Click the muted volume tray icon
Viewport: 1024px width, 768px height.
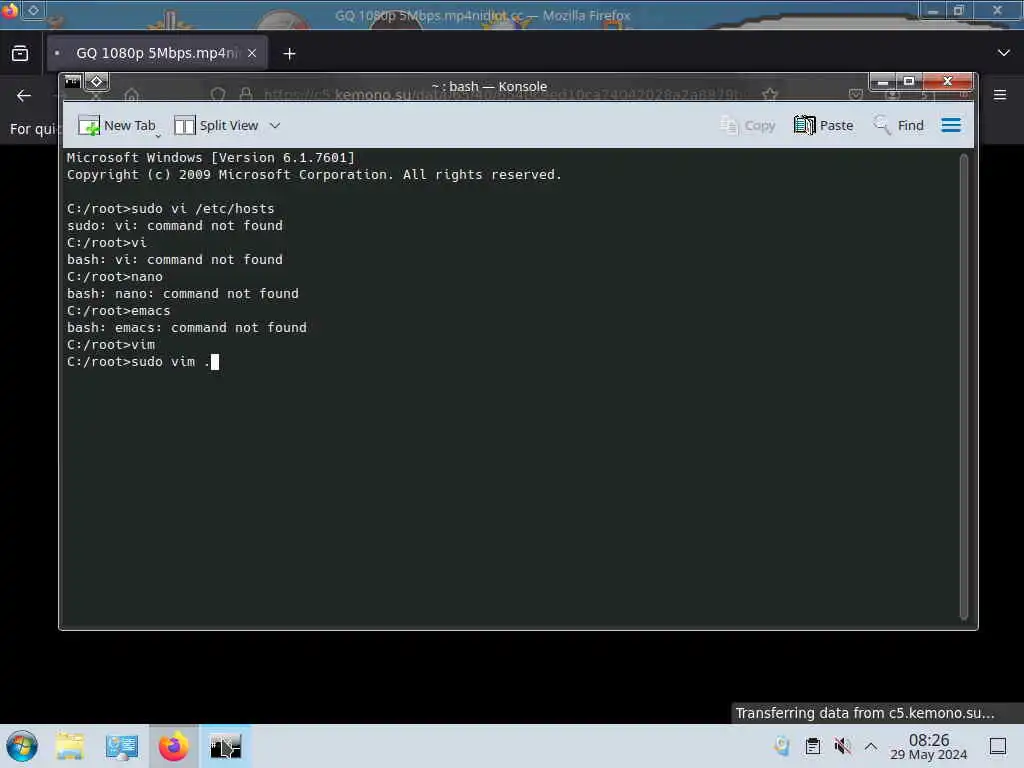(842, 746)
